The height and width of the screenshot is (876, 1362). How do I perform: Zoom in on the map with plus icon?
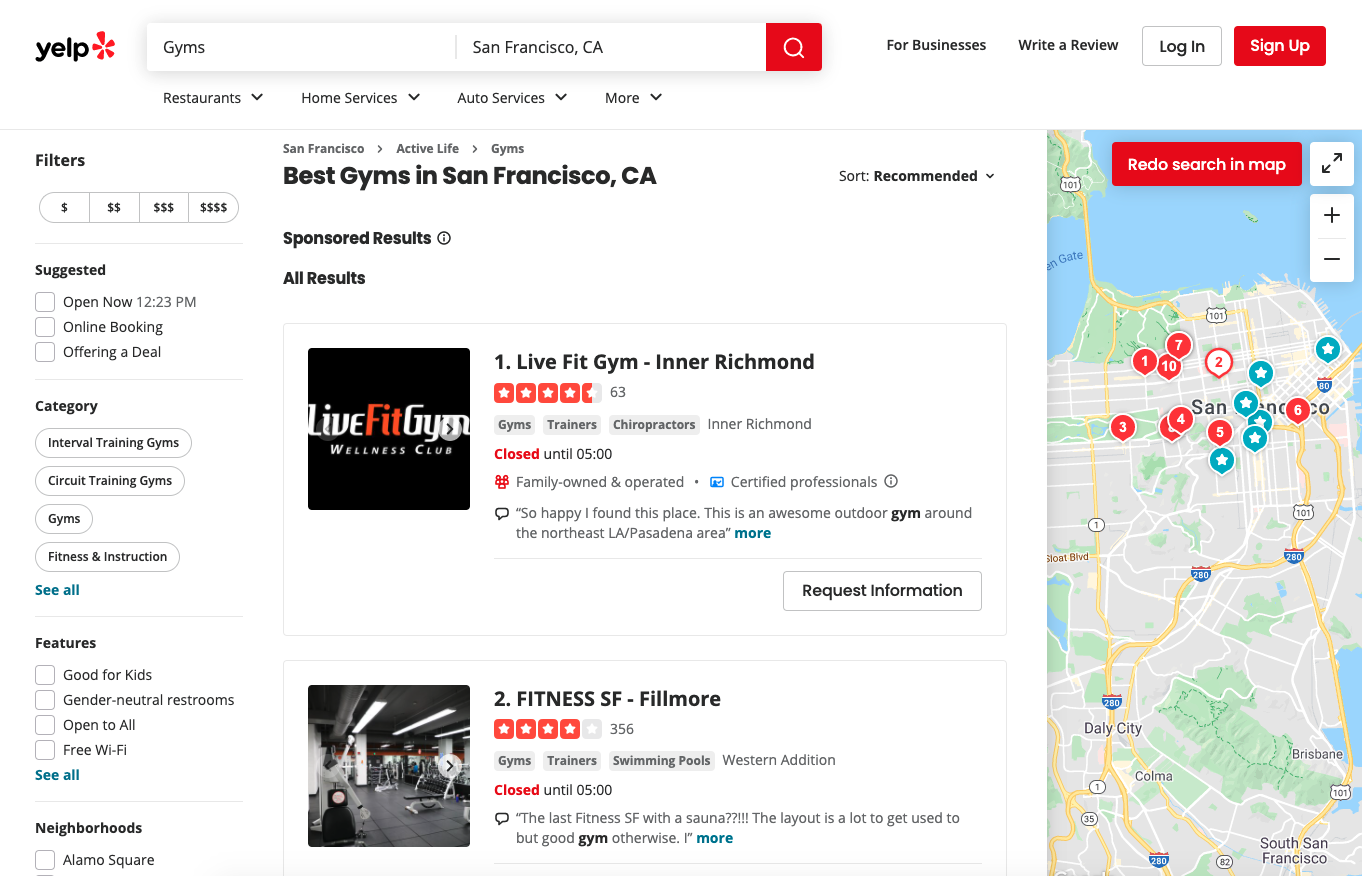[x=1331, y=214]
